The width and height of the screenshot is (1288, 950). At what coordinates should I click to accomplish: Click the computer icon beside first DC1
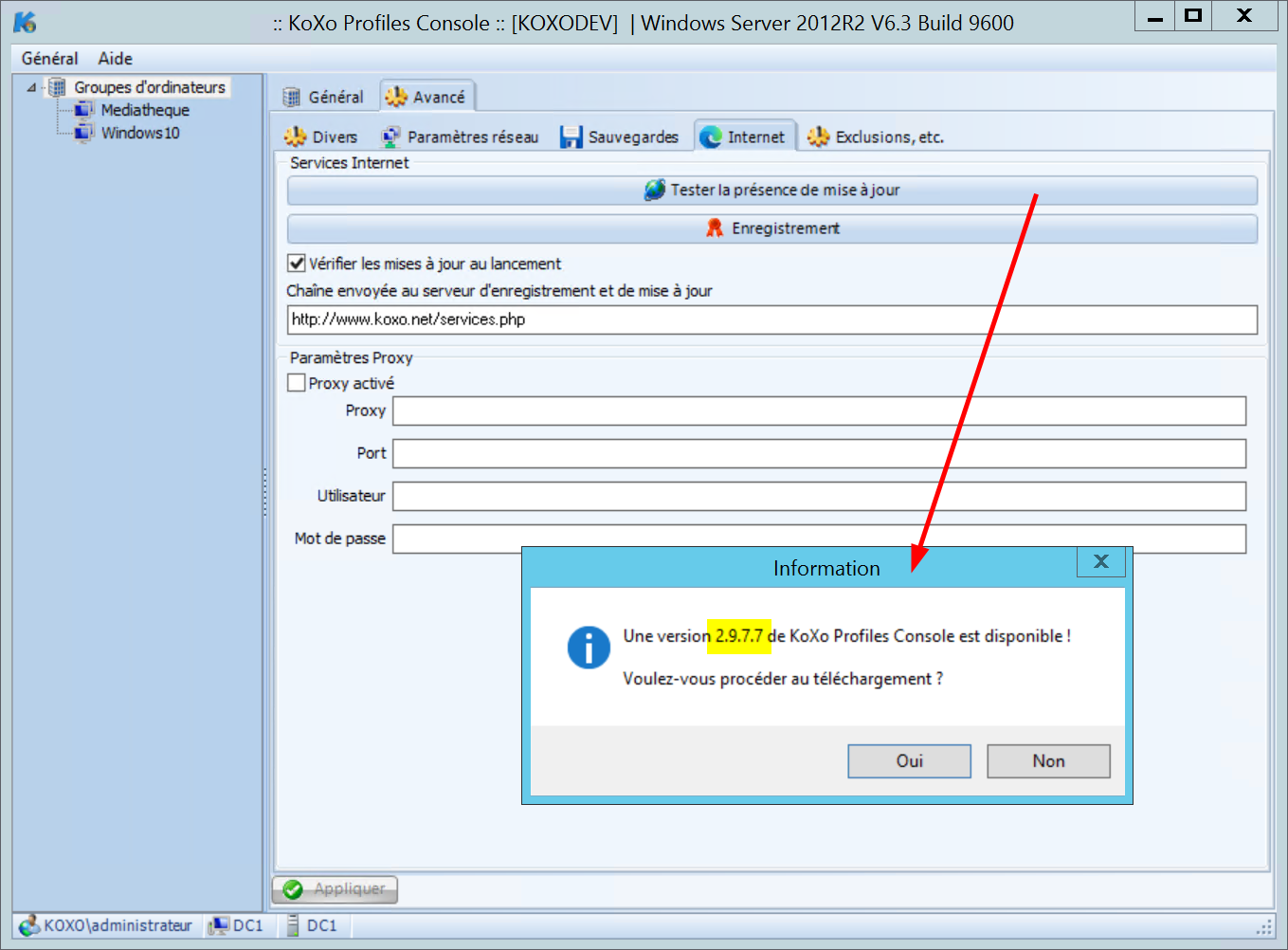click(x=219, y=925)
